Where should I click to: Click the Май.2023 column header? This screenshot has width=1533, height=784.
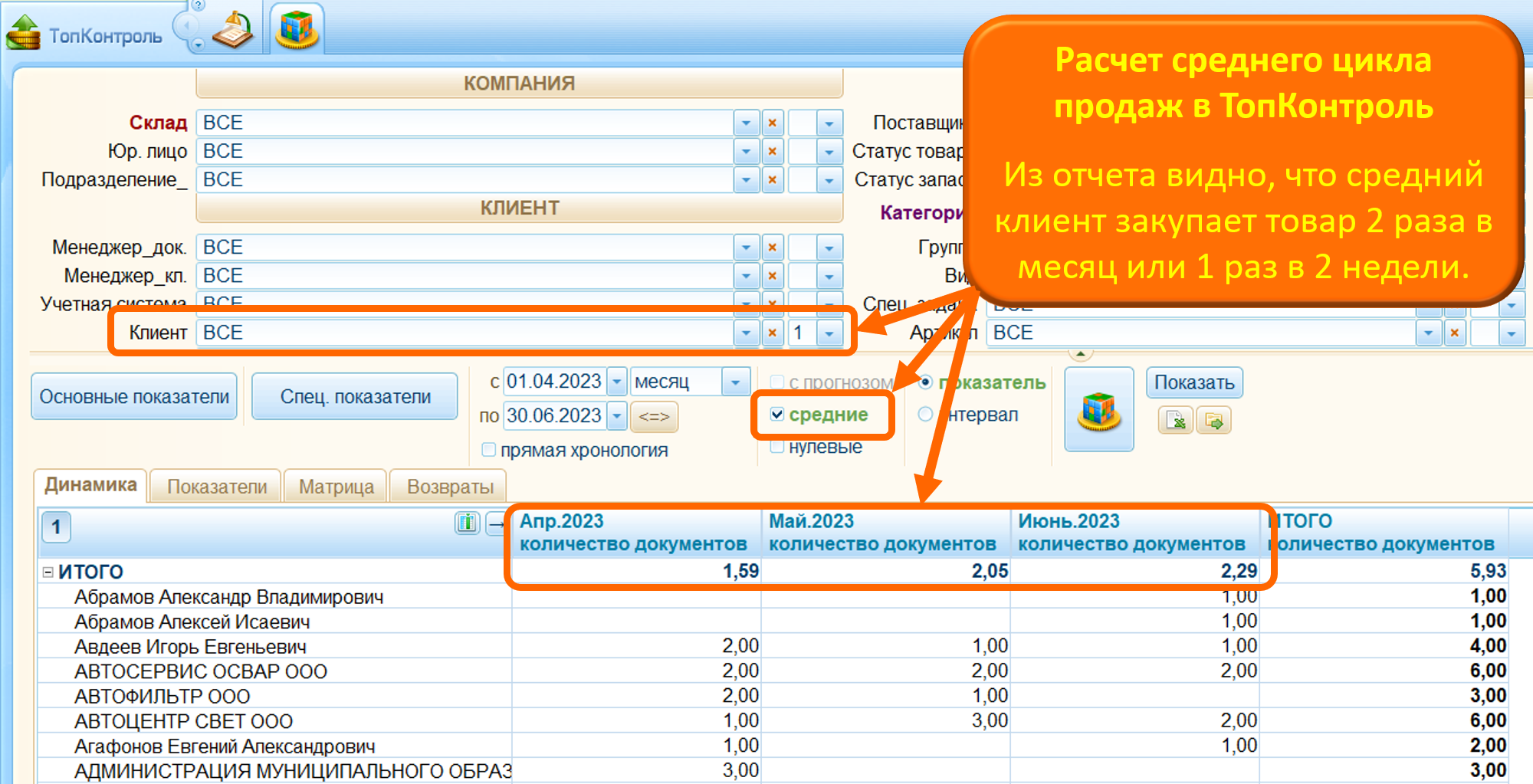(x=885, y=532)
